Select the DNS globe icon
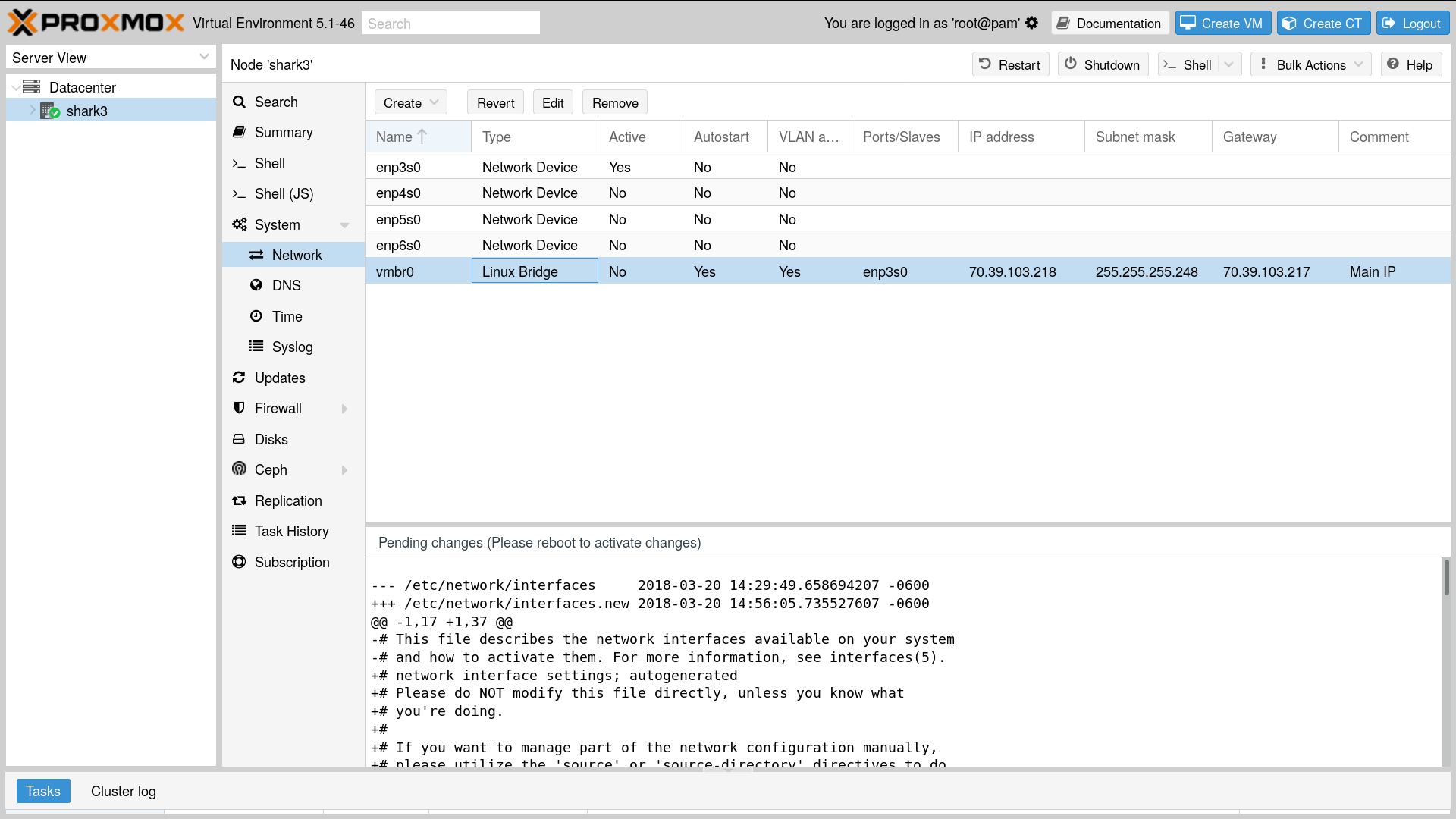Screen dimensions: 1456x819 click(x=256, y=285)
